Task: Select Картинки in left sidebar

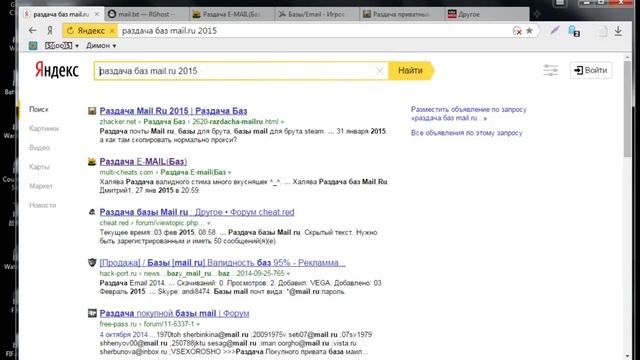Action: point(44,129)
